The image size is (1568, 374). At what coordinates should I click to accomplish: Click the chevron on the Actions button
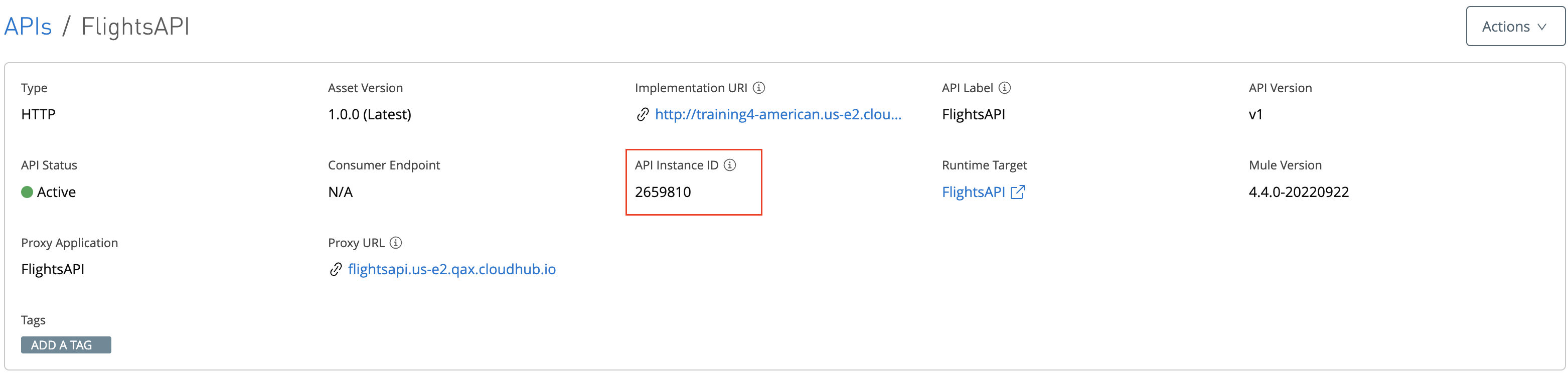pyautogui.click(x=1543, y=27)
